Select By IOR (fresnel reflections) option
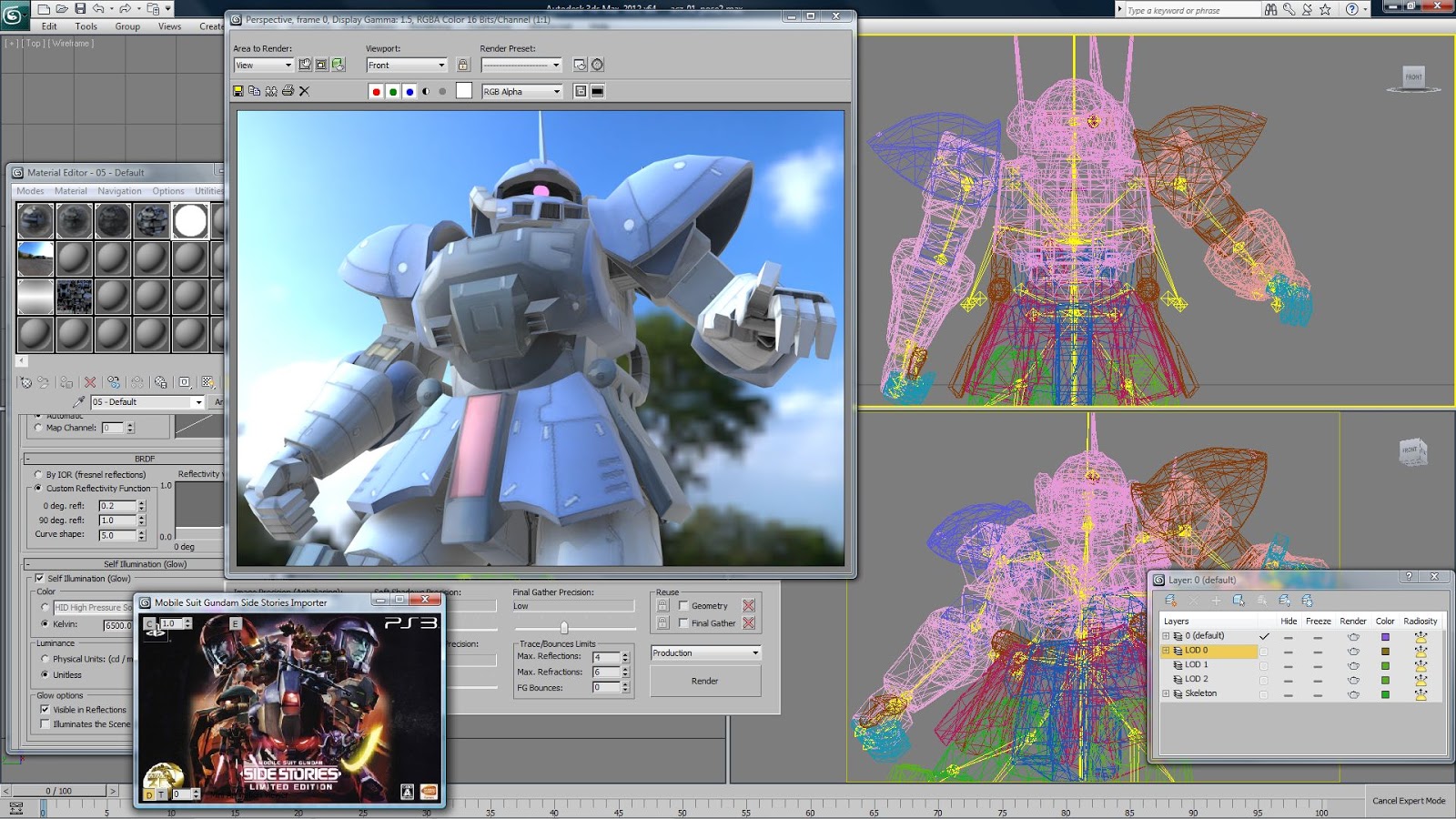The width and height of the screenshot is (1456, 819). pos(38,474)
